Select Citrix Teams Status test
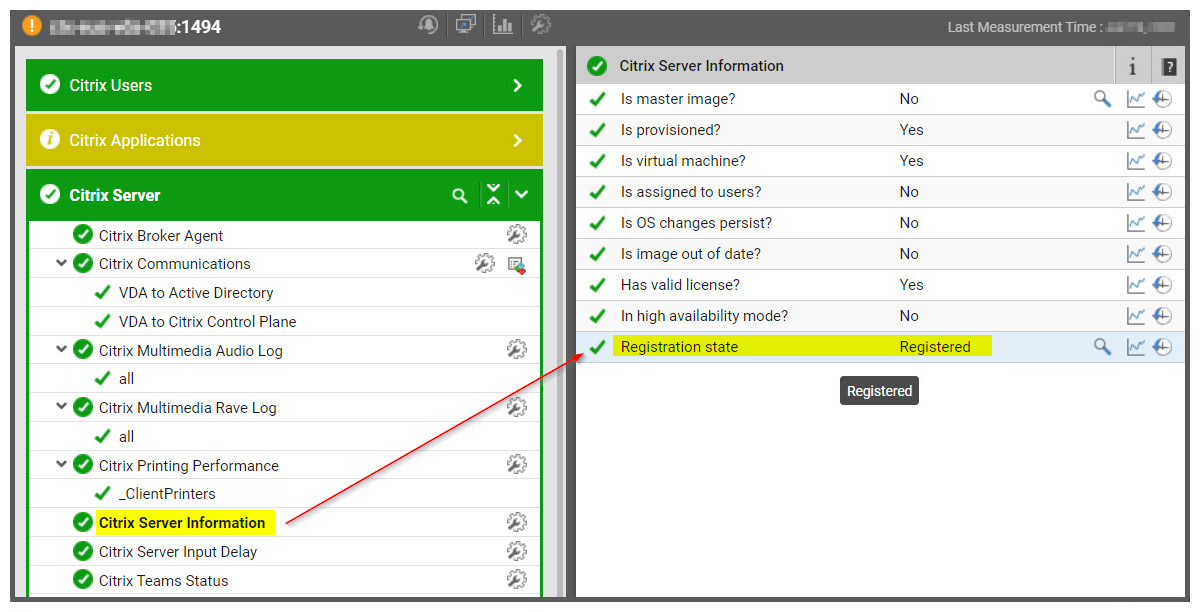The width and height of the screenshot is (1200, 612). [x=164, y=581]
